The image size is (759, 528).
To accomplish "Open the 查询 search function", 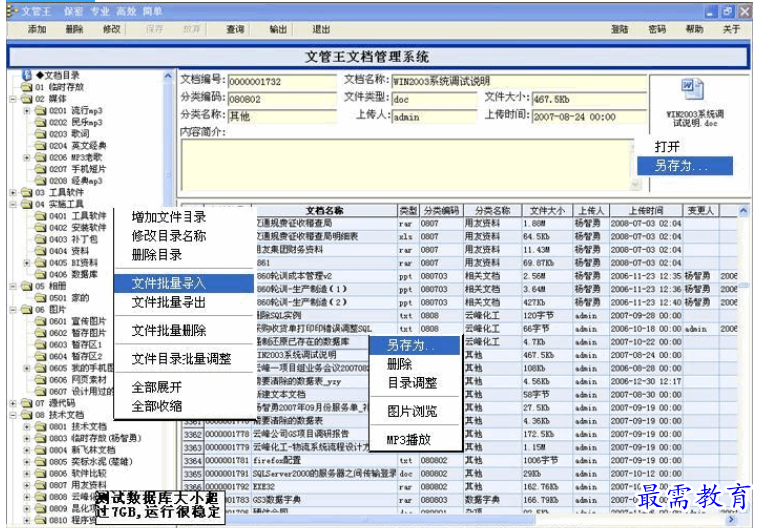I will tap(236, 30).
